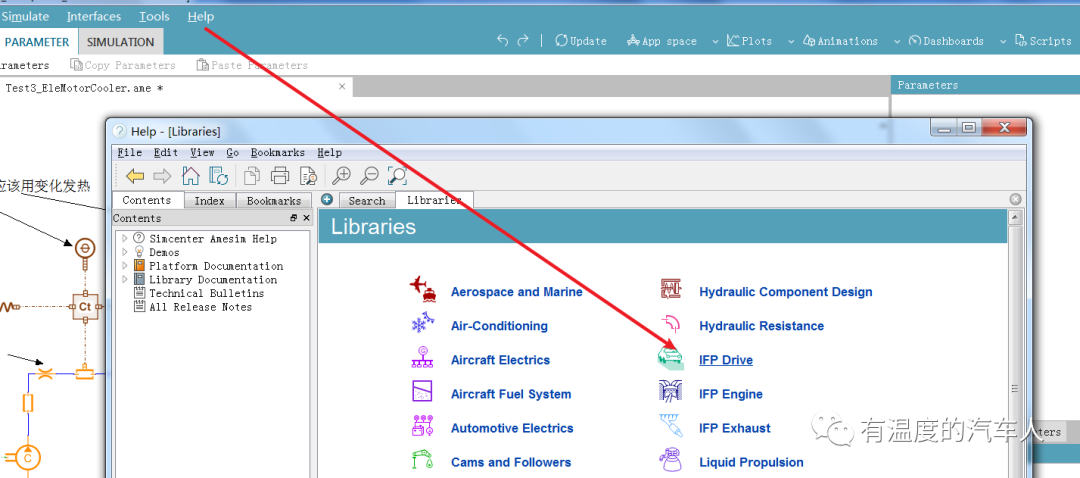Open the Find in text icon

pos(307,176)
